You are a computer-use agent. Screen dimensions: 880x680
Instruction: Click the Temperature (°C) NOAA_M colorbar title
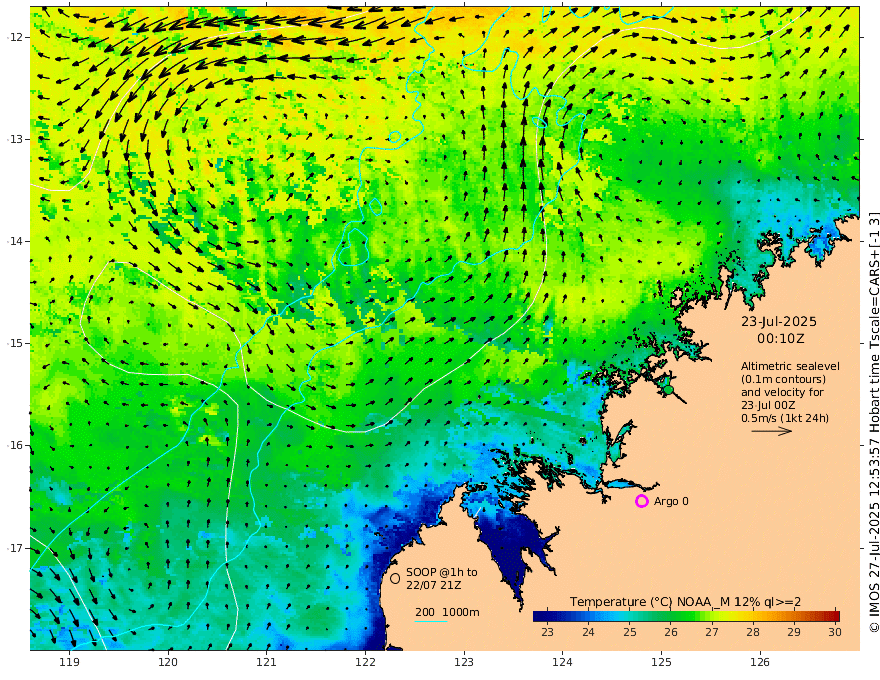tap(685, 602)
